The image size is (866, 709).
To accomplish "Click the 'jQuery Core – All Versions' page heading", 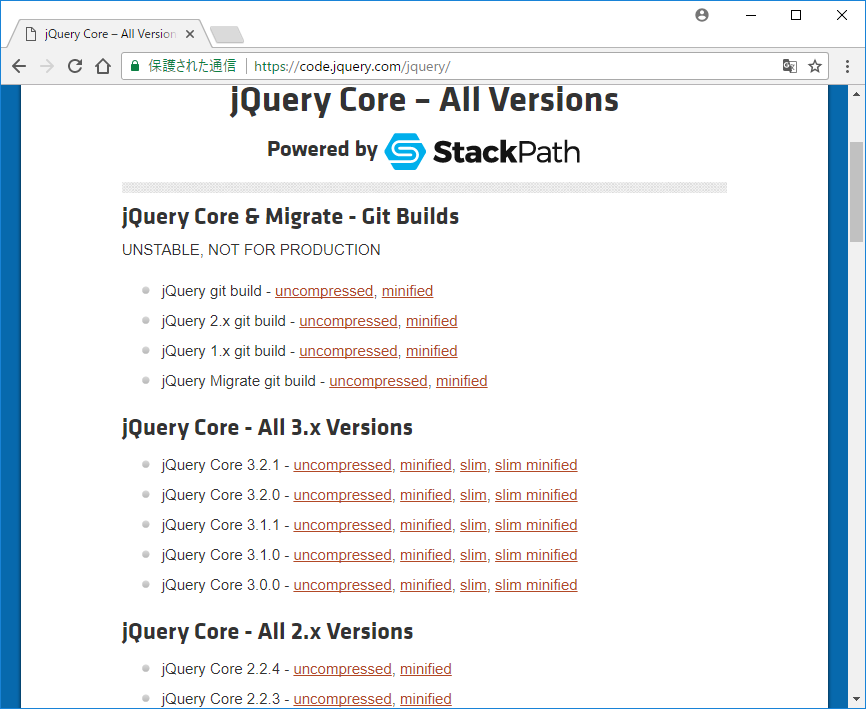I will click(x=424, y=100).
